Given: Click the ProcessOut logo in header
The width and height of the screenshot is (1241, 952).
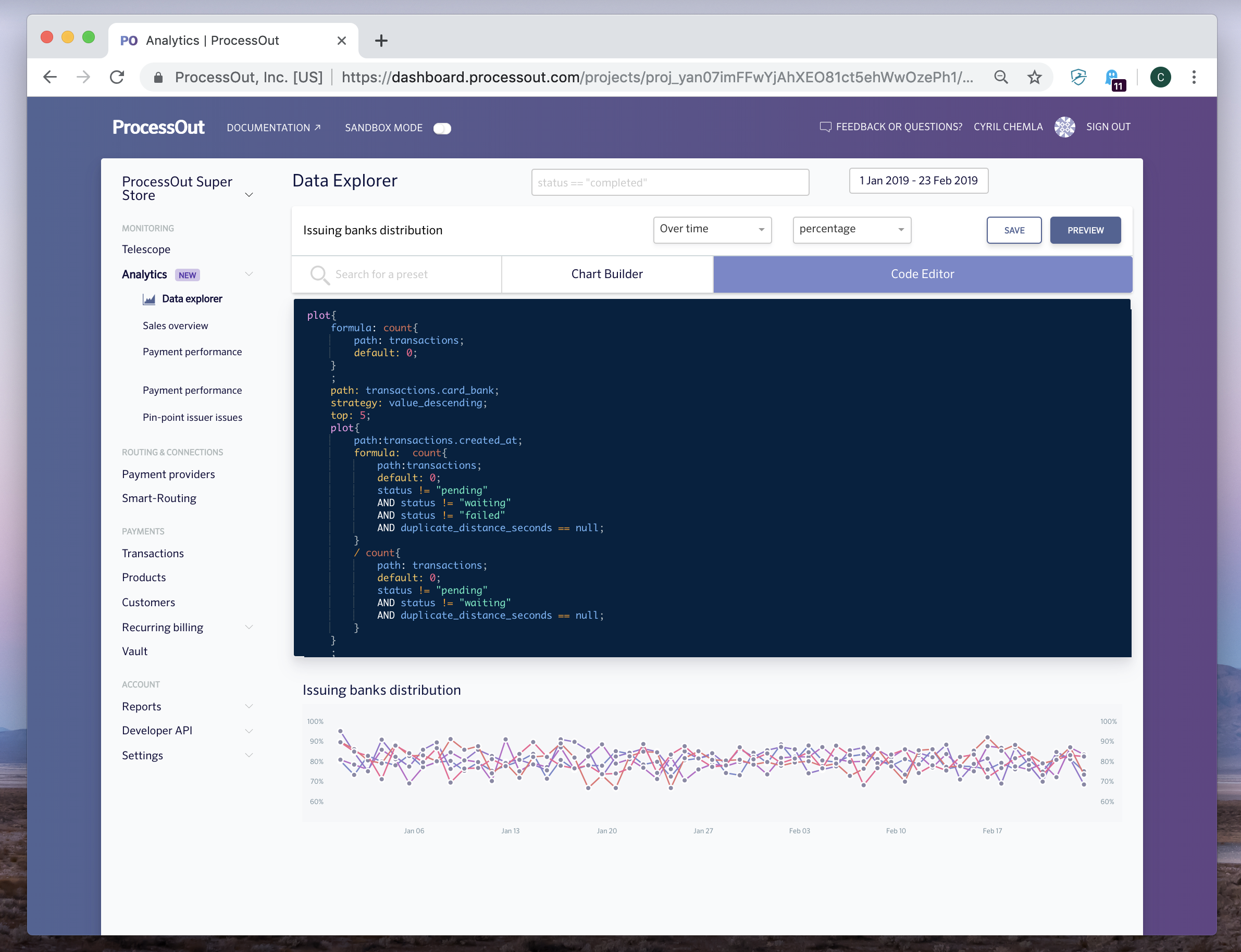Looking at the screenshot, I should [x=158, y=127].
